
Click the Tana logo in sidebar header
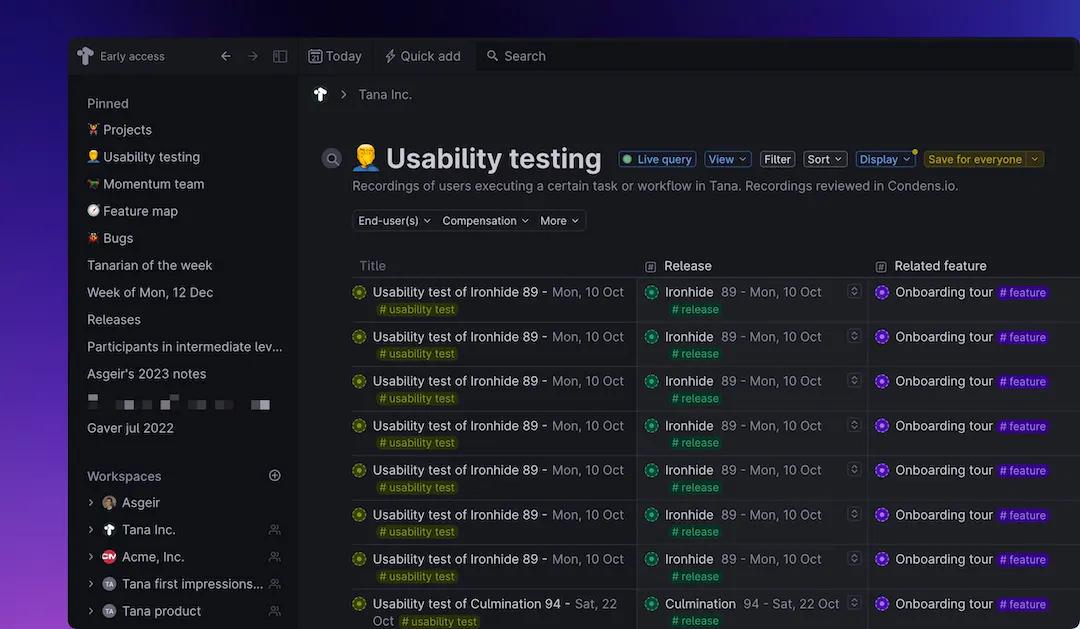click(85, 56)
